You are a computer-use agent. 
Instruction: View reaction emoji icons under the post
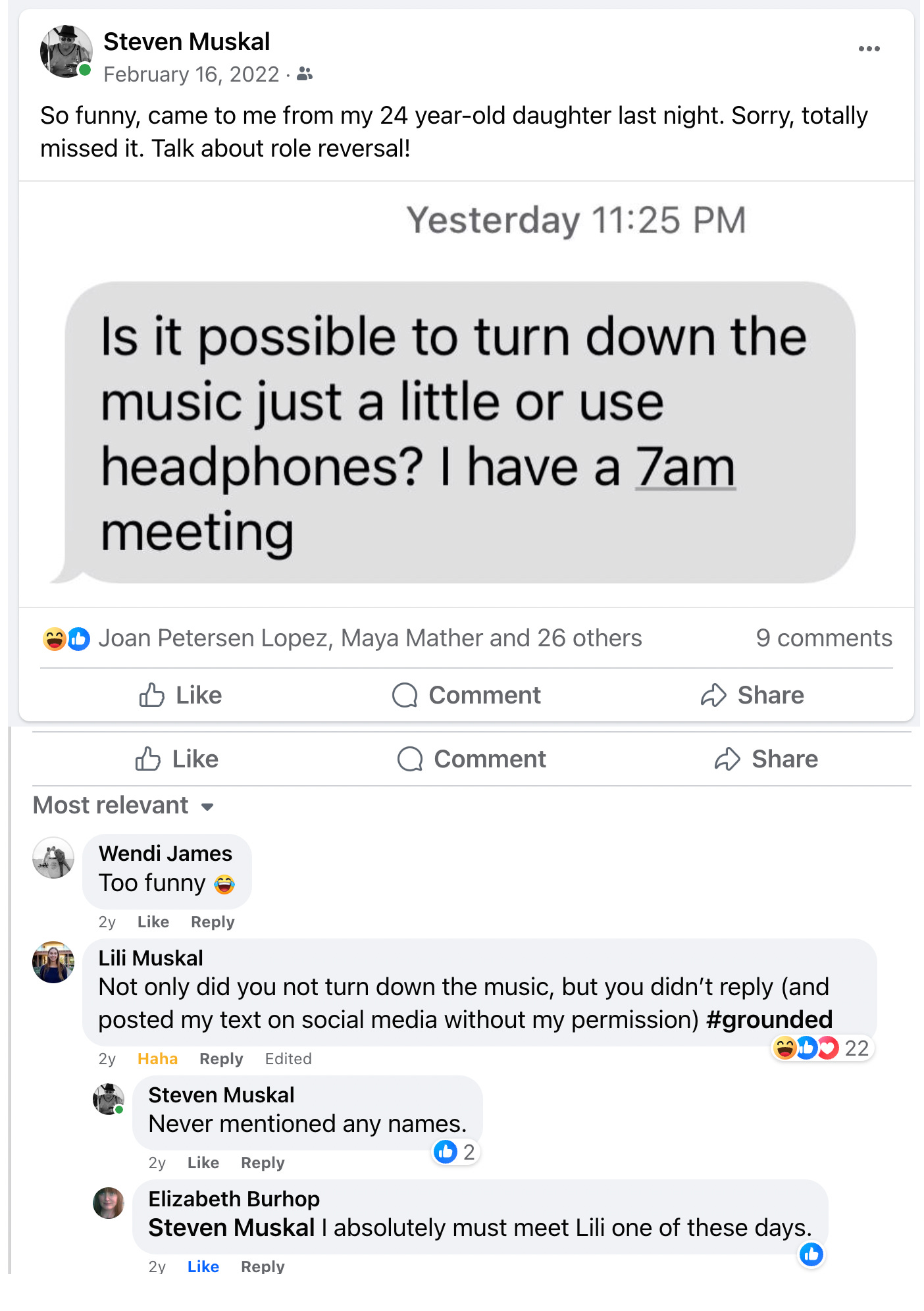coord(66,638)
